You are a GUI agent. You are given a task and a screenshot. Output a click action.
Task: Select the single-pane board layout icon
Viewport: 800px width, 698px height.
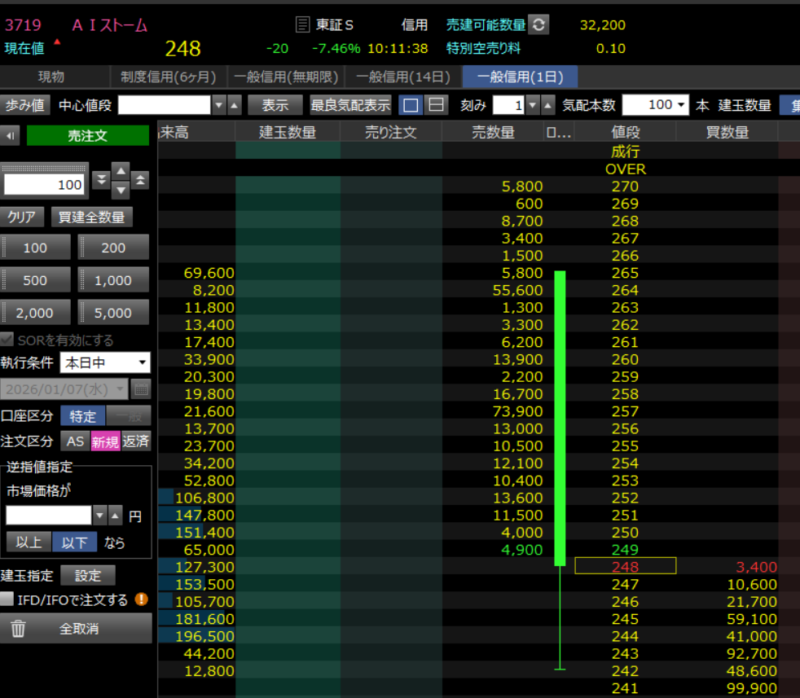(x=410, y=105)
